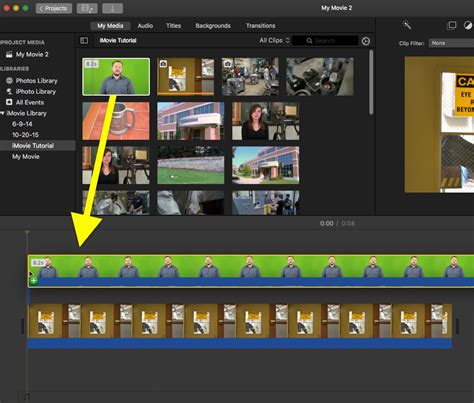
Task: Switch to the Titles tab
Action: 173,26
